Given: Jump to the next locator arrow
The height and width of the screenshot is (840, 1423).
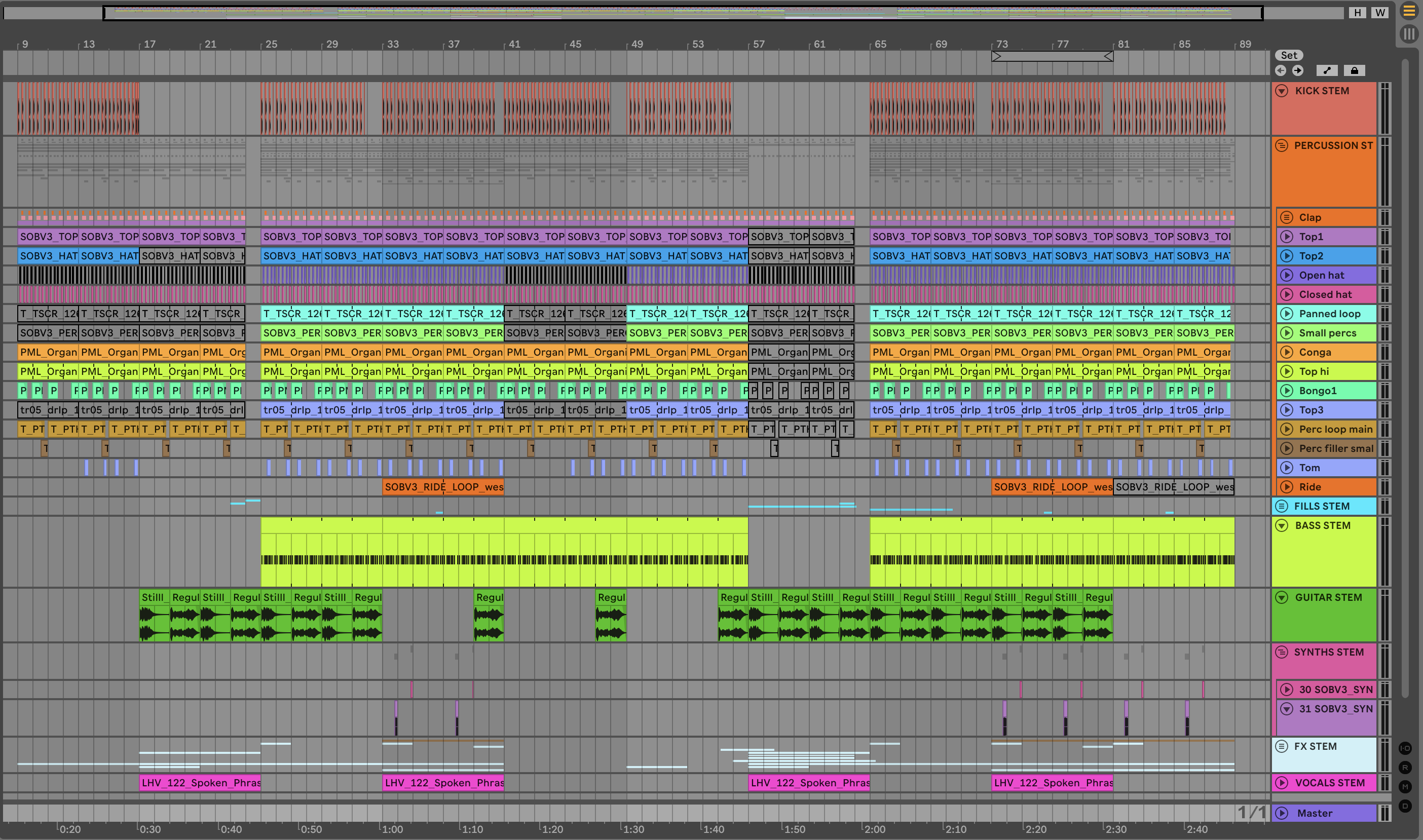Looking at the screenshot, I should pos(1298,71).
